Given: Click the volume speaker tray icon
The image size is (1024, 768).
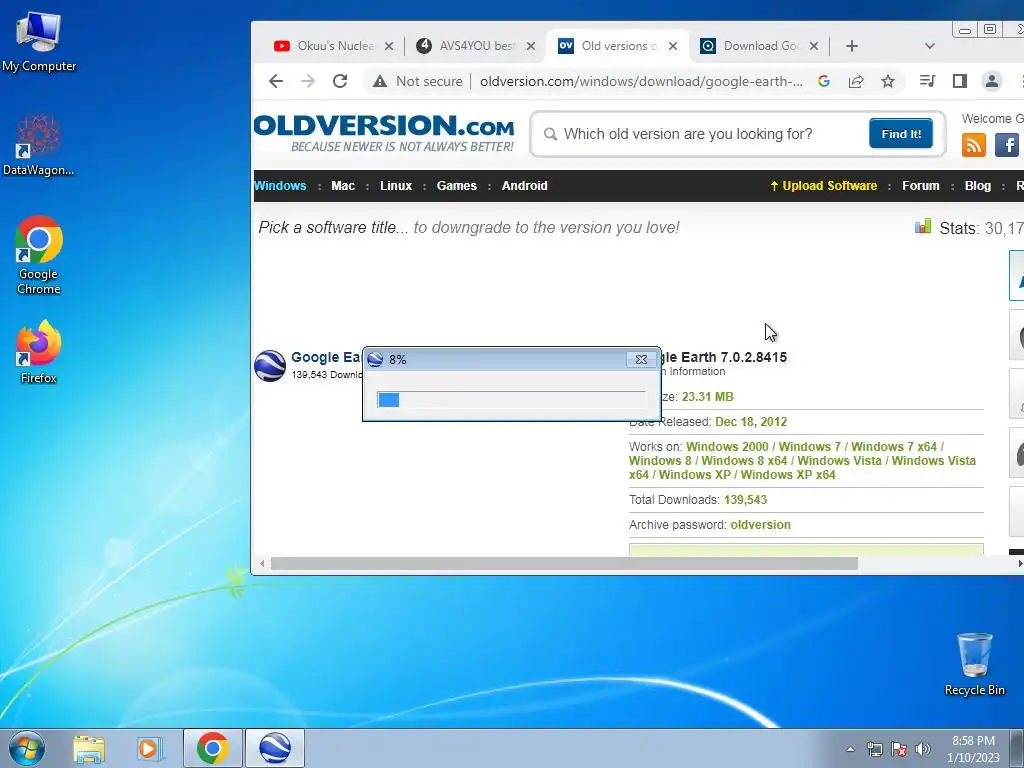Looking at the screenshot, I should [923, 749].
